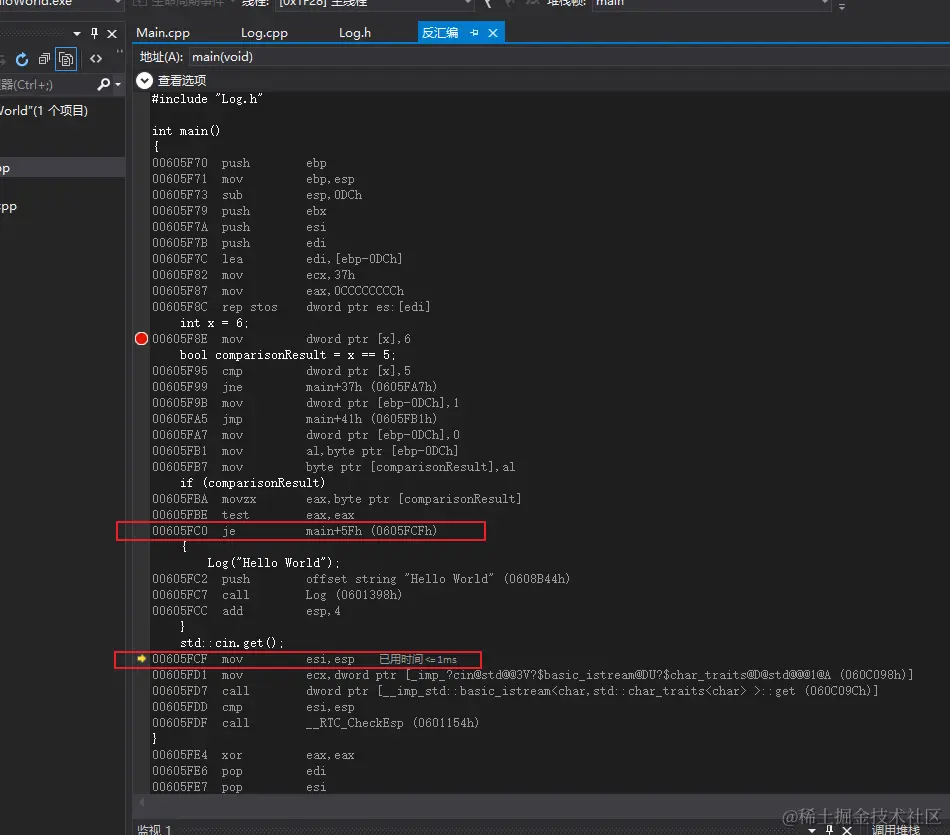Close the 反汇编 tab
Viewport: 950px width, 835px height.
pos(493,33)
